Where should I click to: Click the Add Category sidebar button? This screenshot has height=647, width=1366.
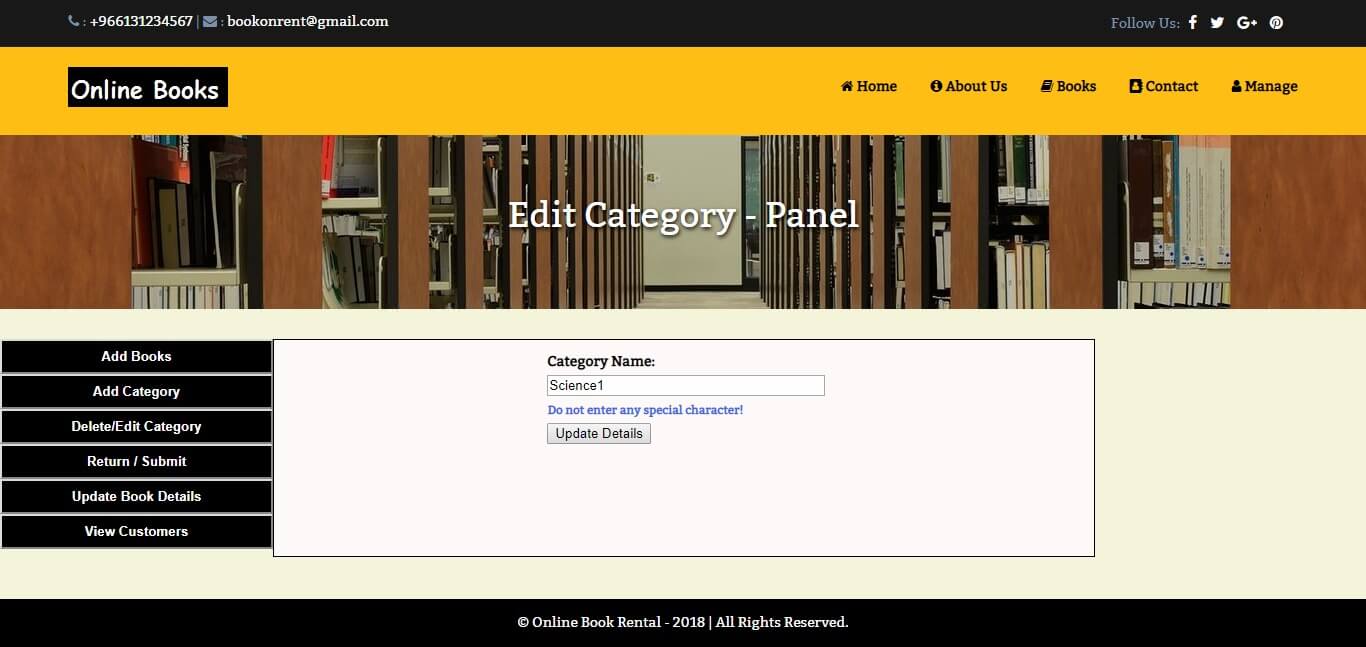point(136,392)
